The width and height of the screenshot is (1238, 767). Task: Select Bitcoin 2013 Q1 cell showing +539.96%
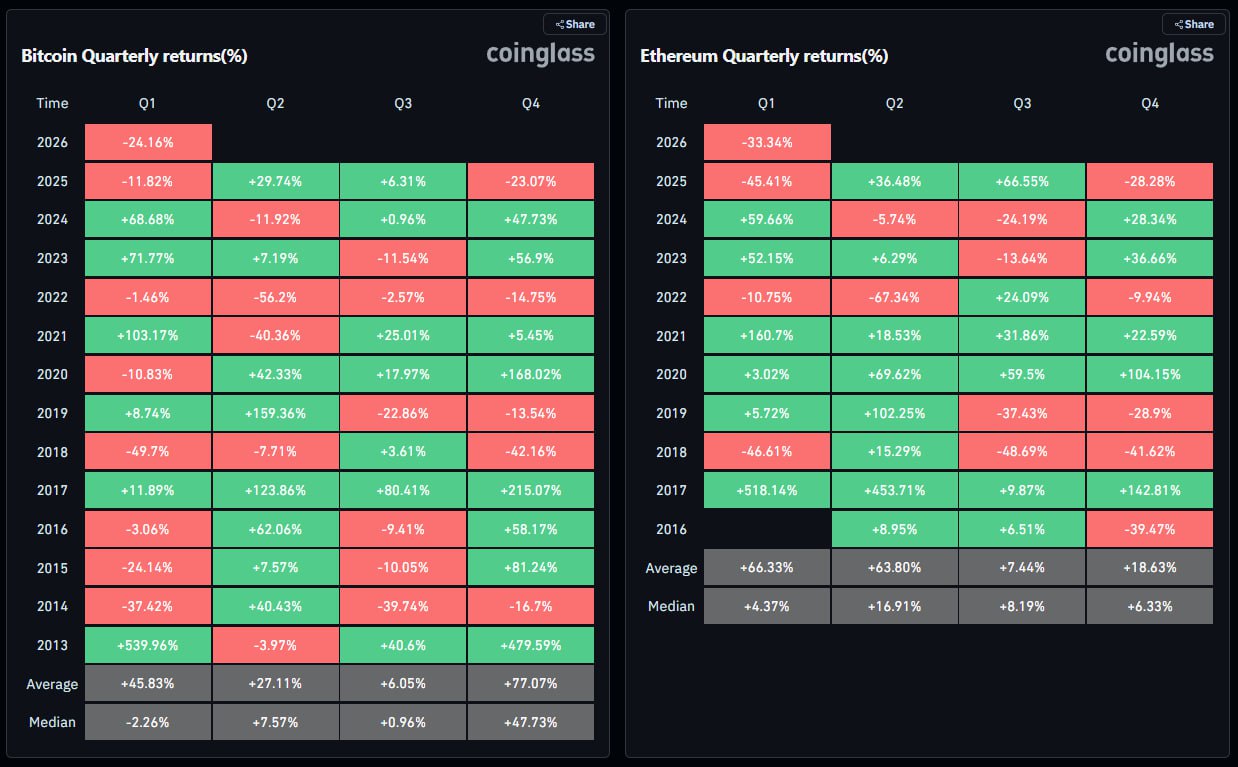148,645
